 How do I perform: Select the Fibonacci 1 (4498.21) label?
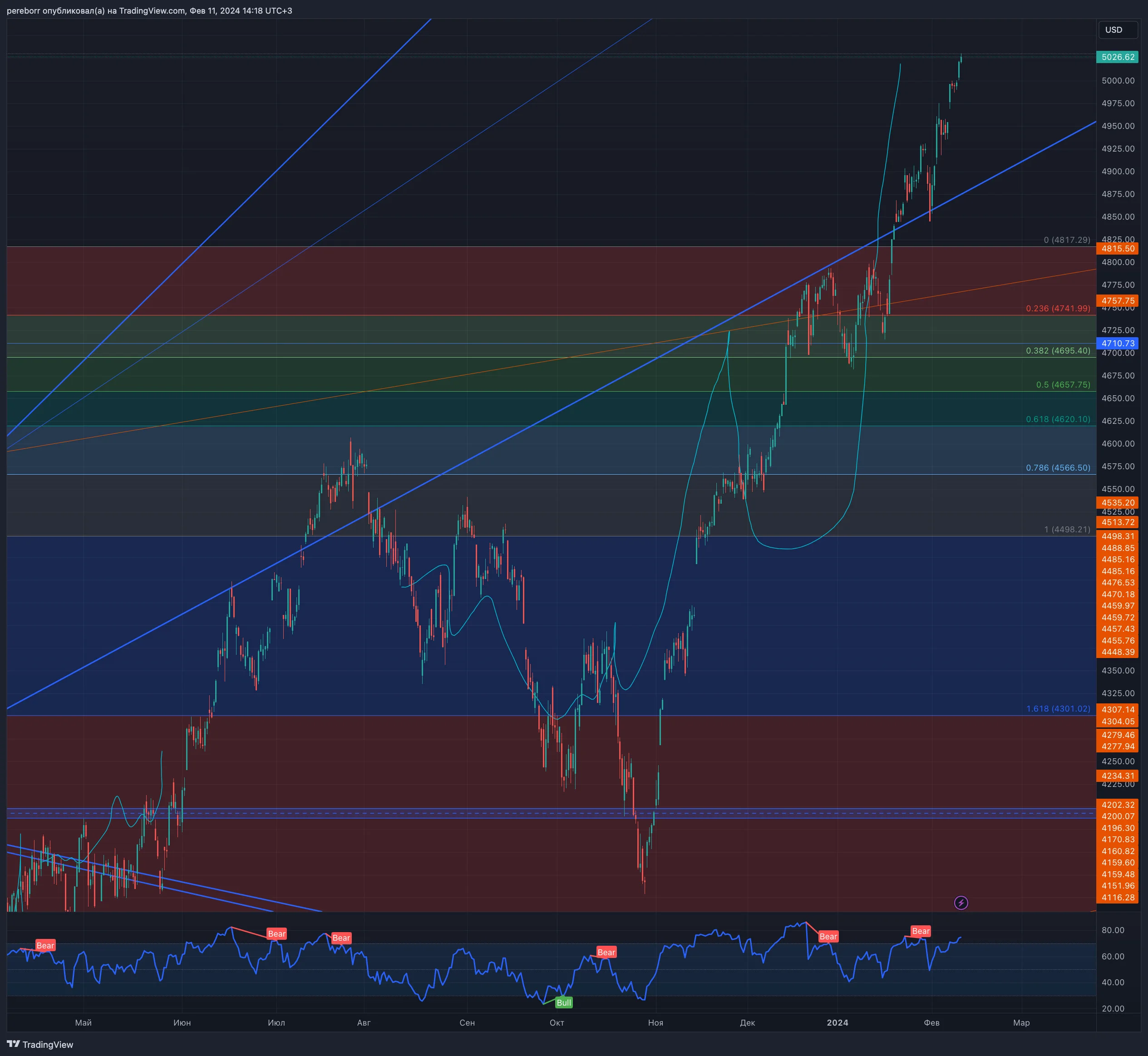click(x=1067, y=530)
